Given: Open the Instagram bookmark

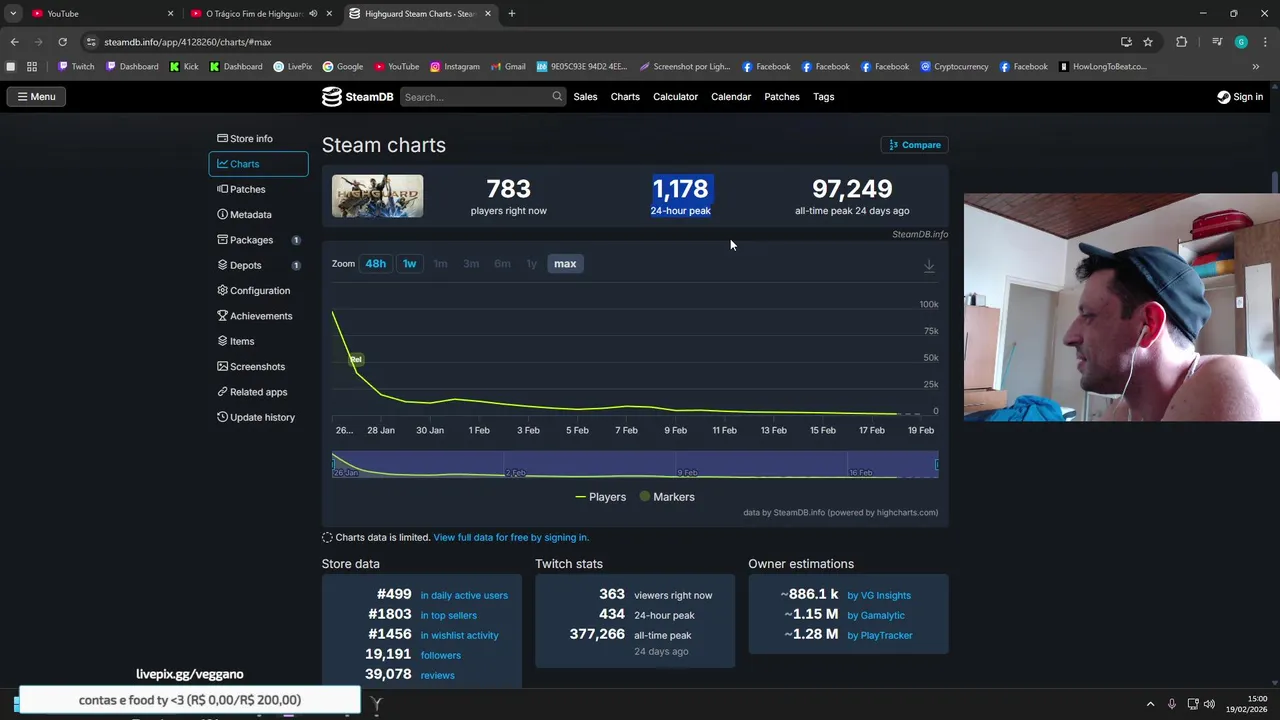Looking at the screenshot, I should coord(455,67).
